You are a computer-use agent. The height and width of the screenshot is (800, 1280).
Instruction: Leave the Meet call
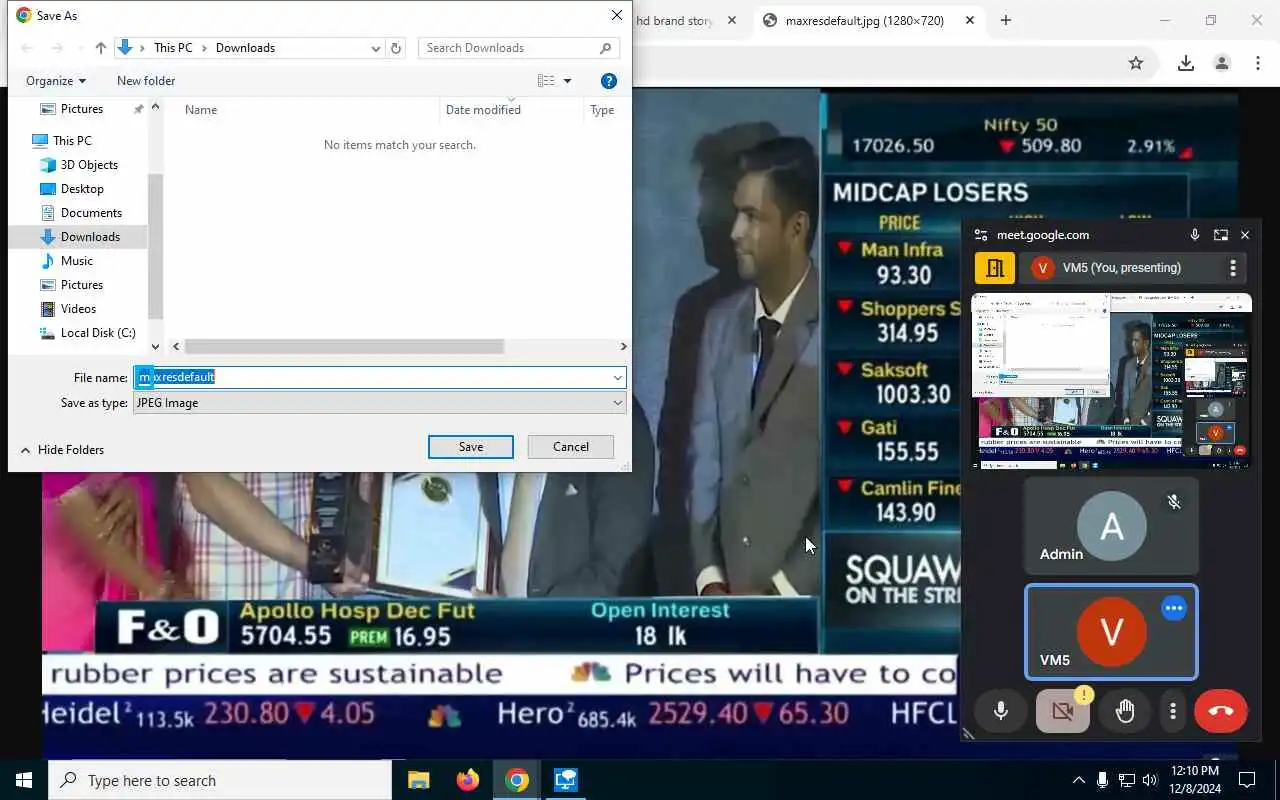[x=1221, y=711]
